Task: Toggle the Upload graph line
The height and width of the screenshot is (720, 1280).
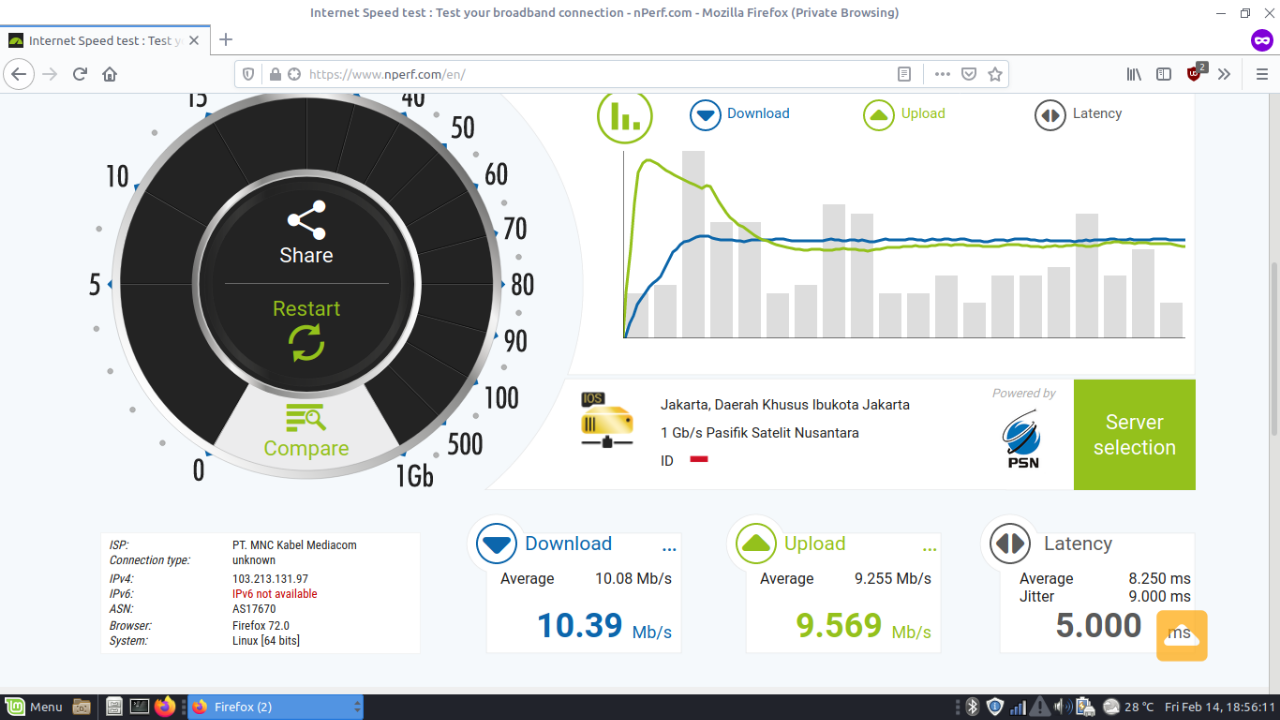Action: [904, 114]
